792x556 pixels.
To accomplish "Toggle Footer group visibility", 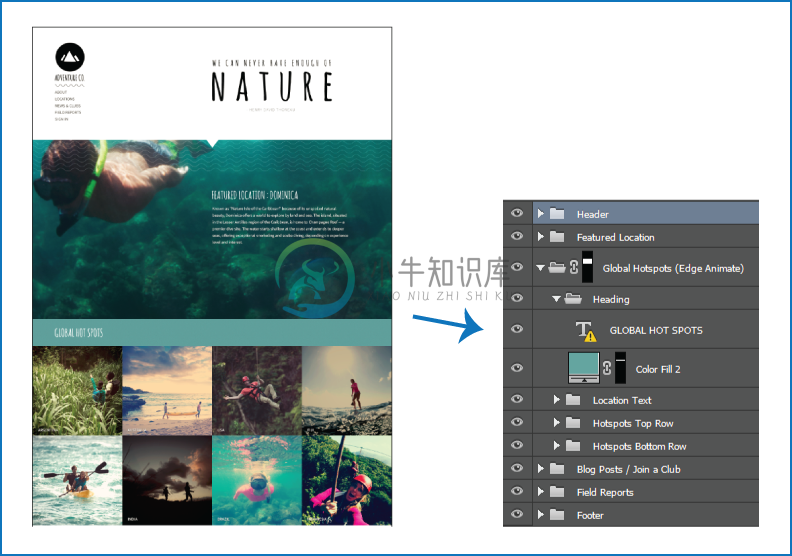I will 517,514.
